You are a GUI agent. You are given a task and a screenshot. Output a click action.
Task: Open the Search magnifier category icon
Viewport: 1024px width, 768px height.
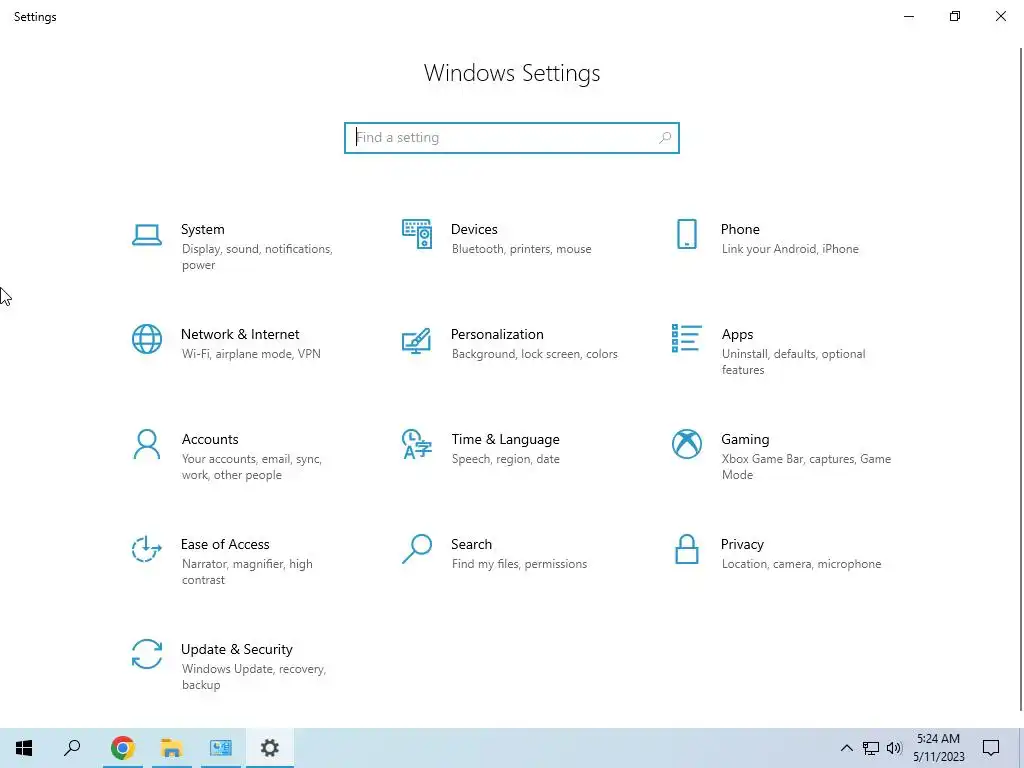pos(417,549)
